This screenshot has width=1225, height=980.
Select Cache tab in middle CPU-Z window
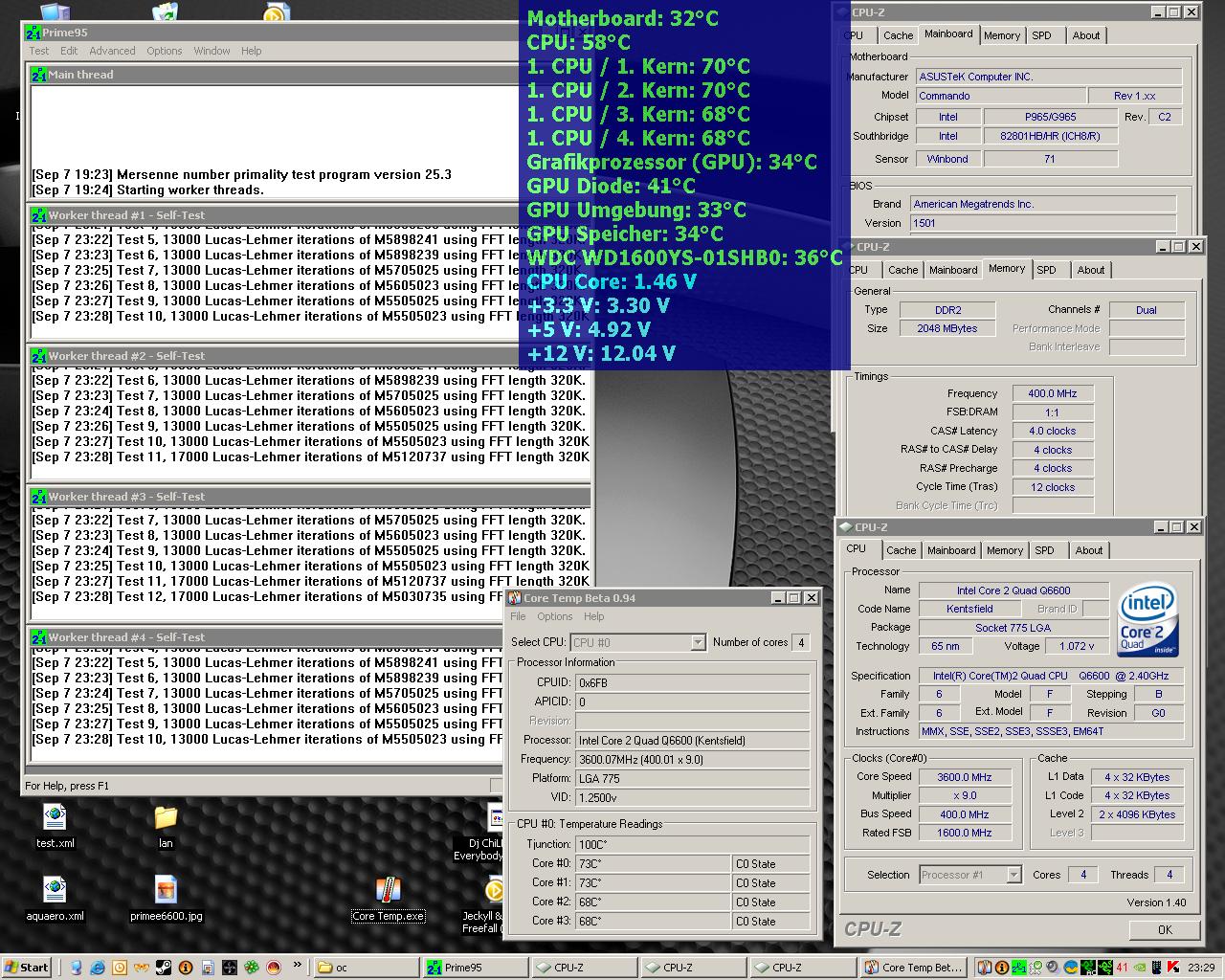point(903,270)
